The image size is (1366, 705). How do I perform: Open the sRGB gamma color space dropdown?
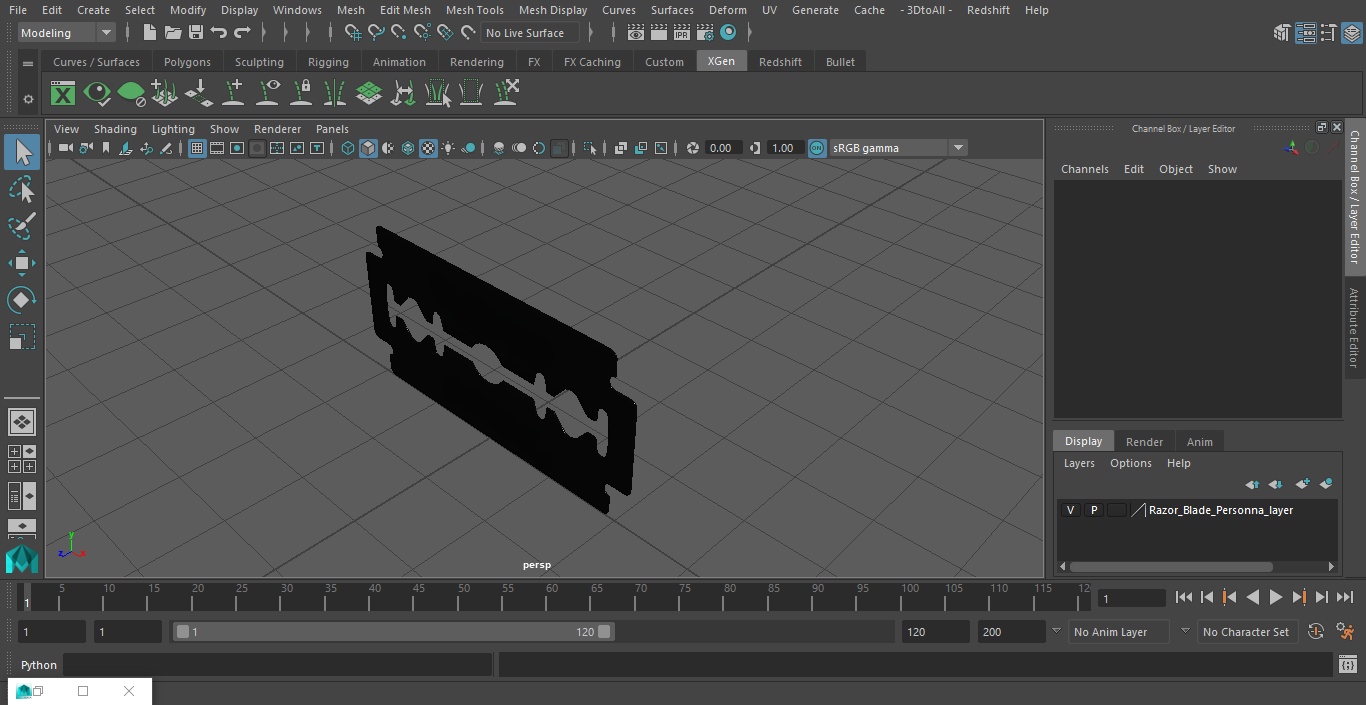tap(898, 148)
